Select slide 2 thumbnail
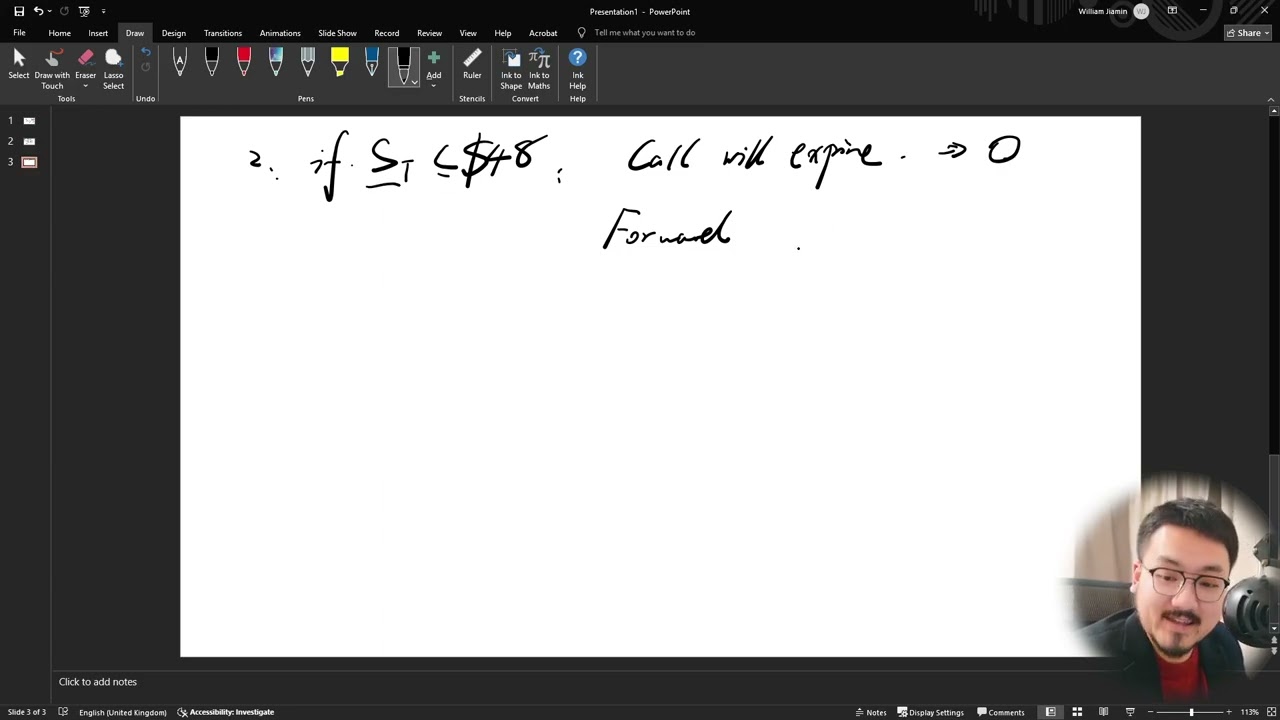The image size is (1280, 720). click(x=29, y=141)
